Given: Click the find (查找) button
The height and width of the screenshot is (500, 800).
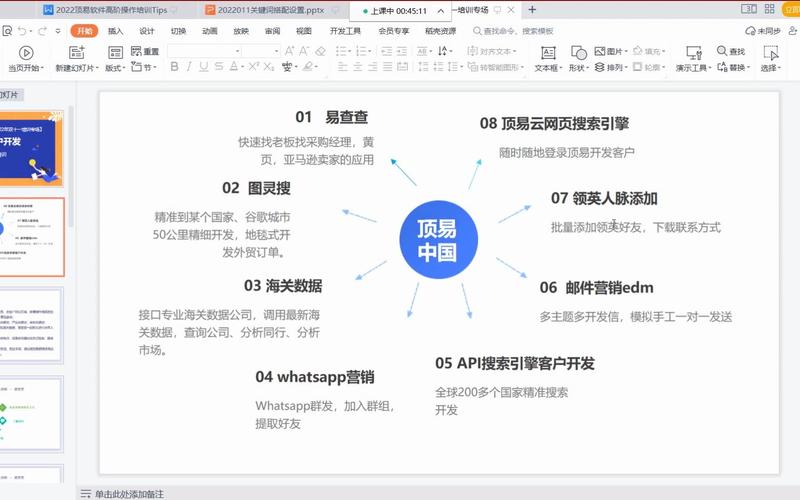Looking at the screenshot, I should click(x=731, y=51).
